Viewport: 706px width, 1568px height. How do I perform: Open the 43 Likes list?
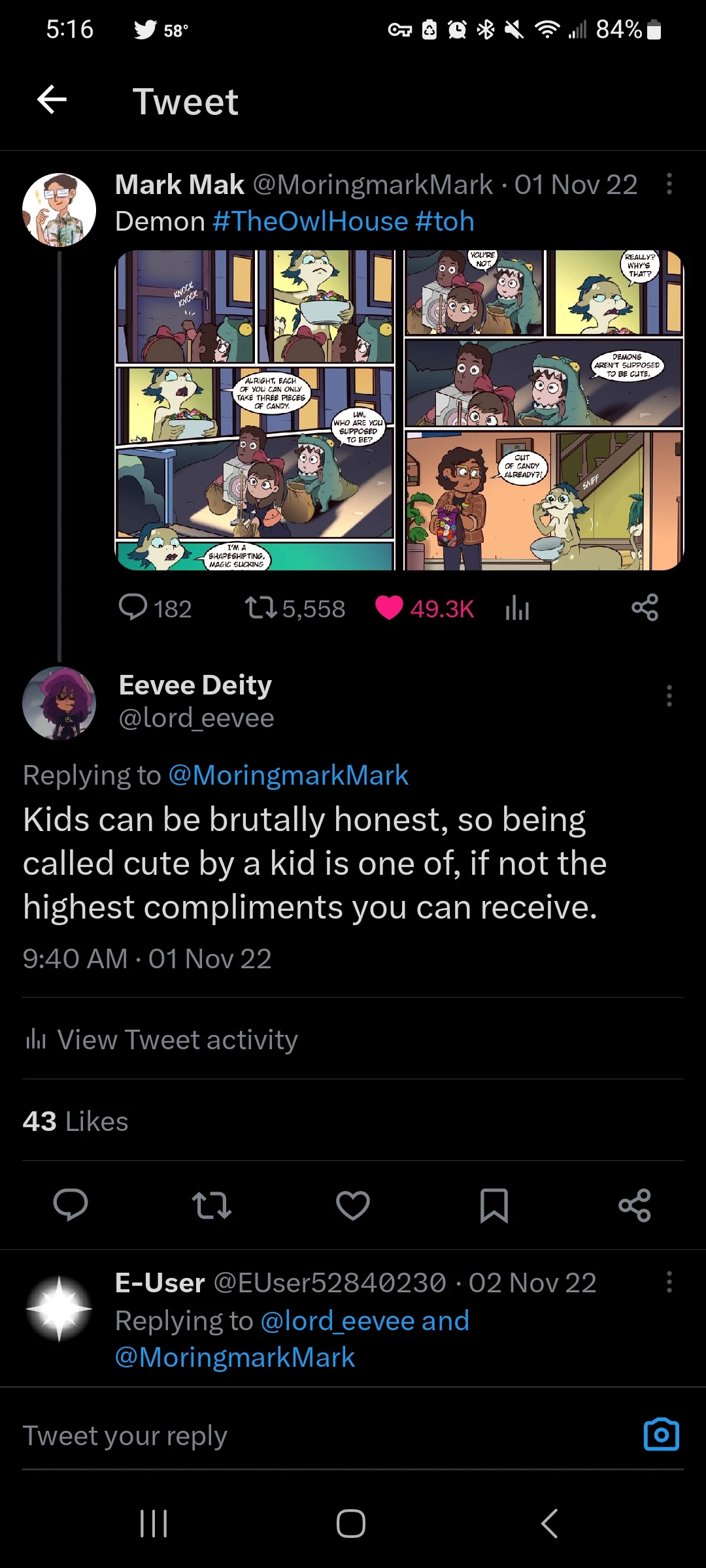[75, 1121]
